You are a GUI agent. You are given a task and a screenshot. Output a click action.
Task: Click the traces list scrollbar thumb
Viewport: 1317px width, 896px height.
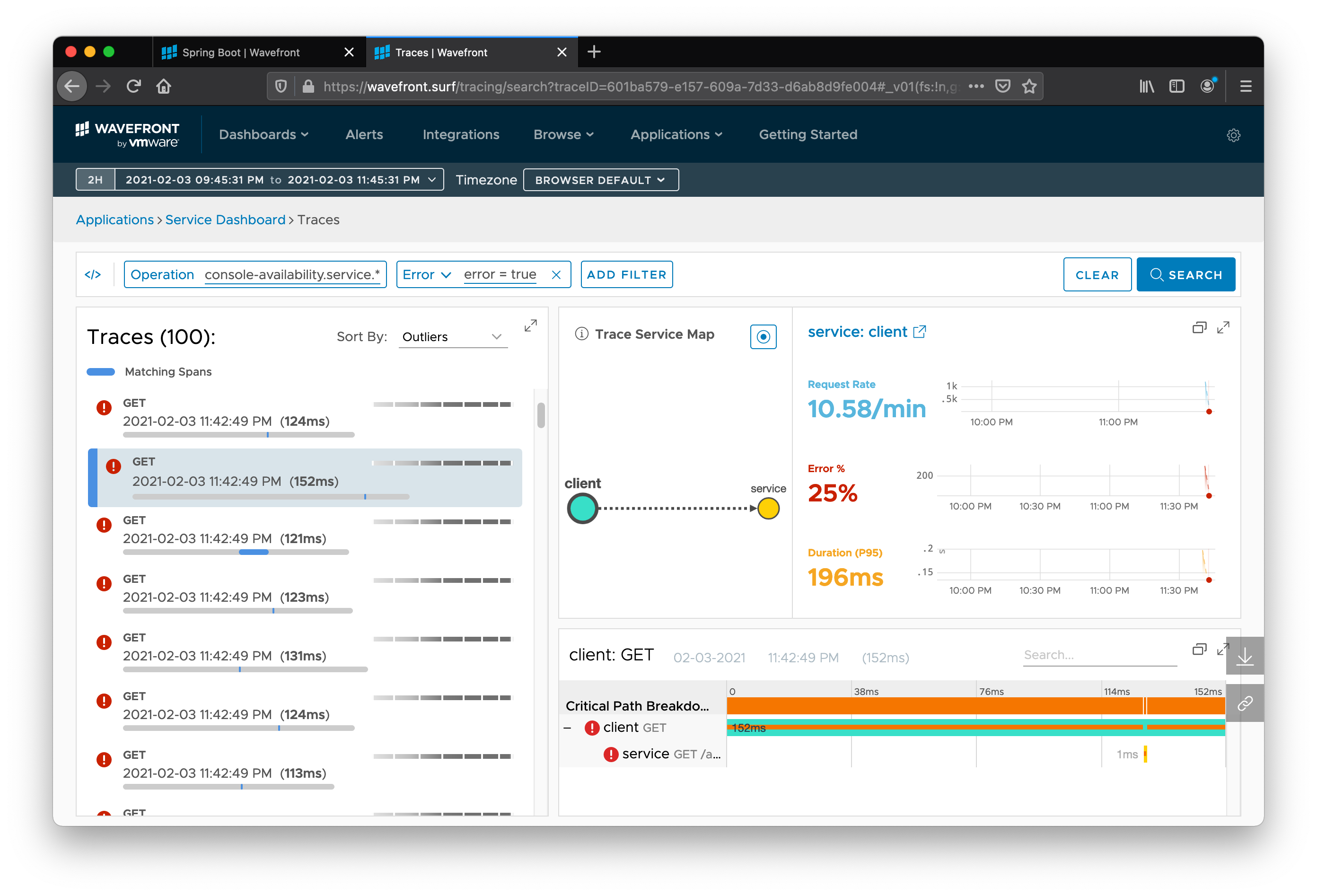(541, 415)
